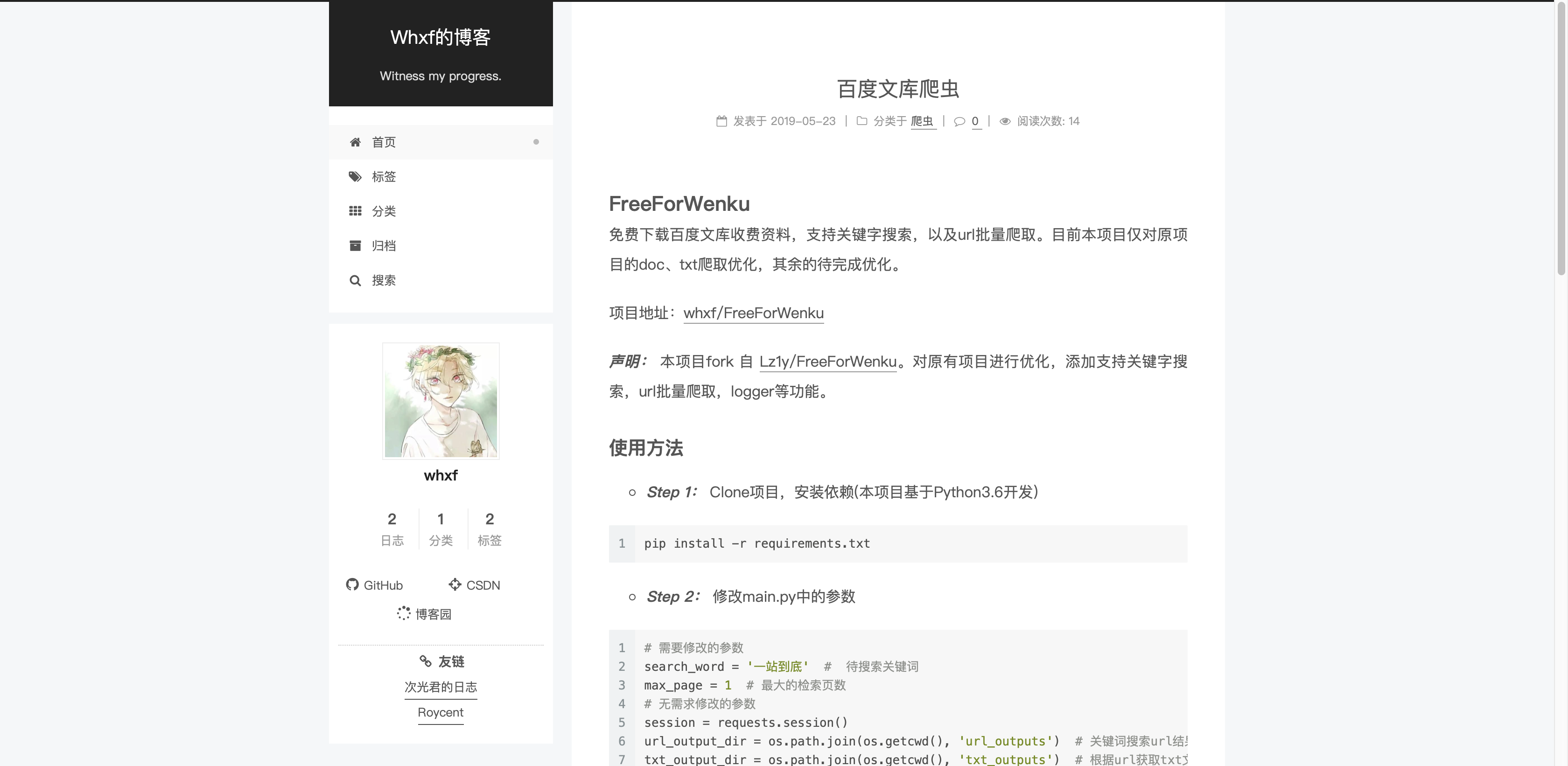Visit the 次光君的日志 friend link
Viewport: 1568px width, 766px height.
click(441, 687)
